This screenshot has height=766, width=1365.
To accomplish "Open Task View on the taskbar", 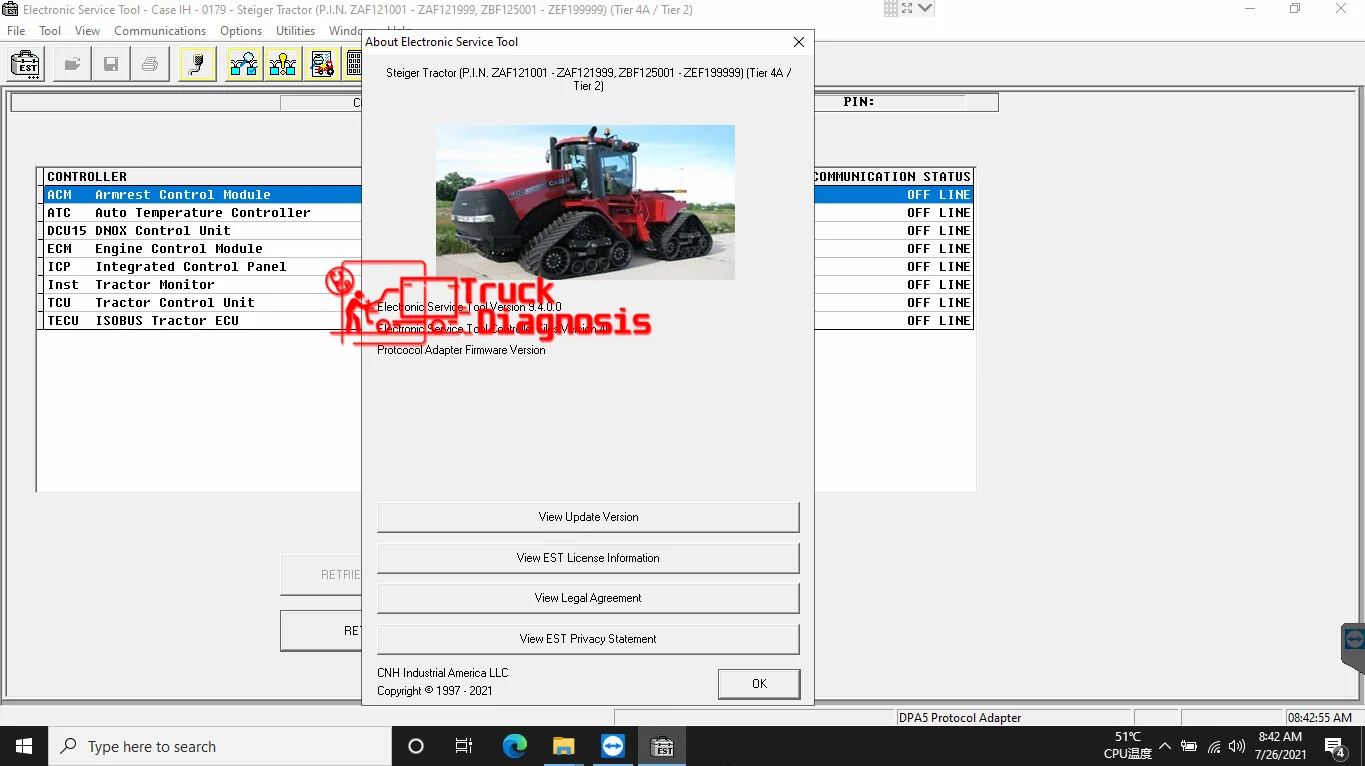I will [x=464, y=746].
